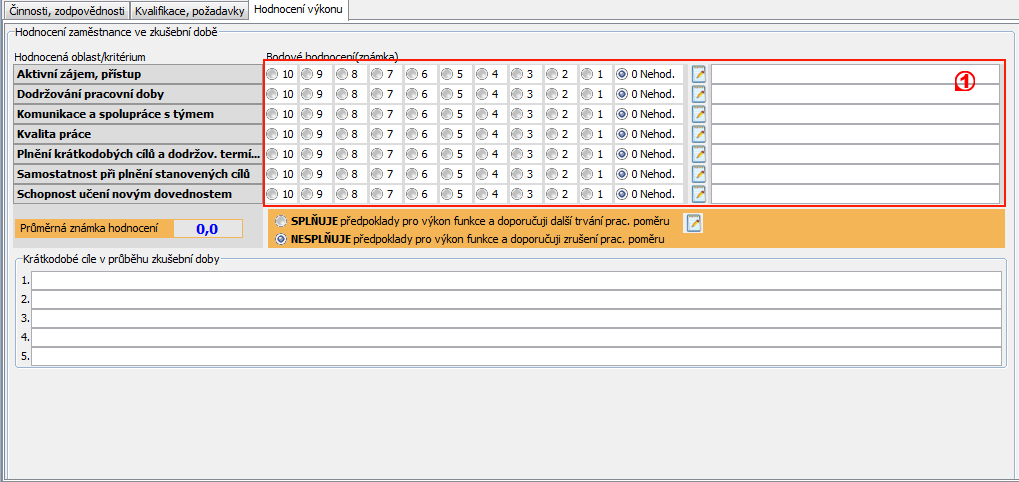Click edit icon in Samostatnost při plnění row
This screenshot has width=1019, height=482.
[699, 174]
